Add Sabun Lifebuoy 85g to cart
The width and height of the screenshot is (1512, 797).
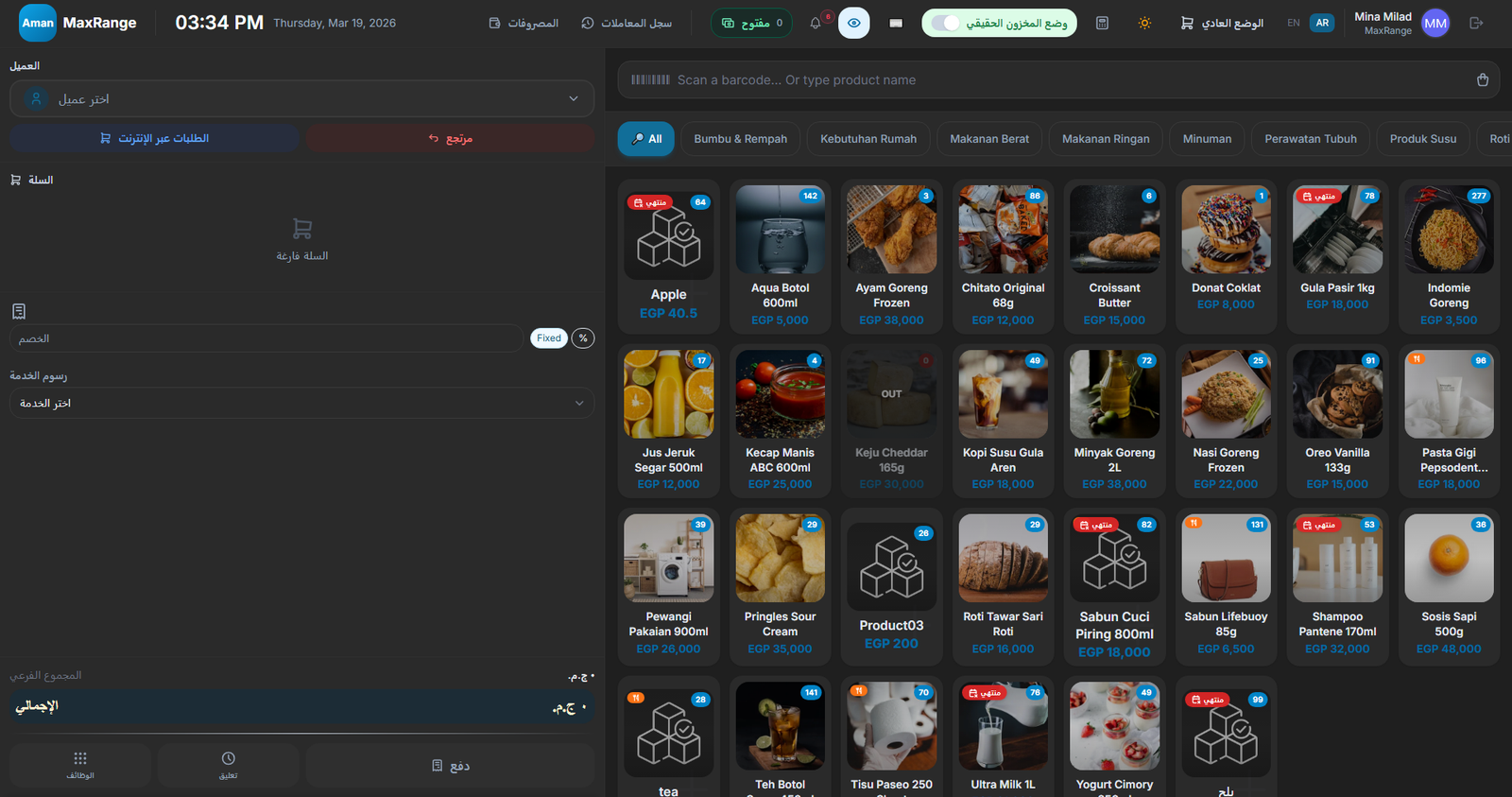click(1227, 586)
